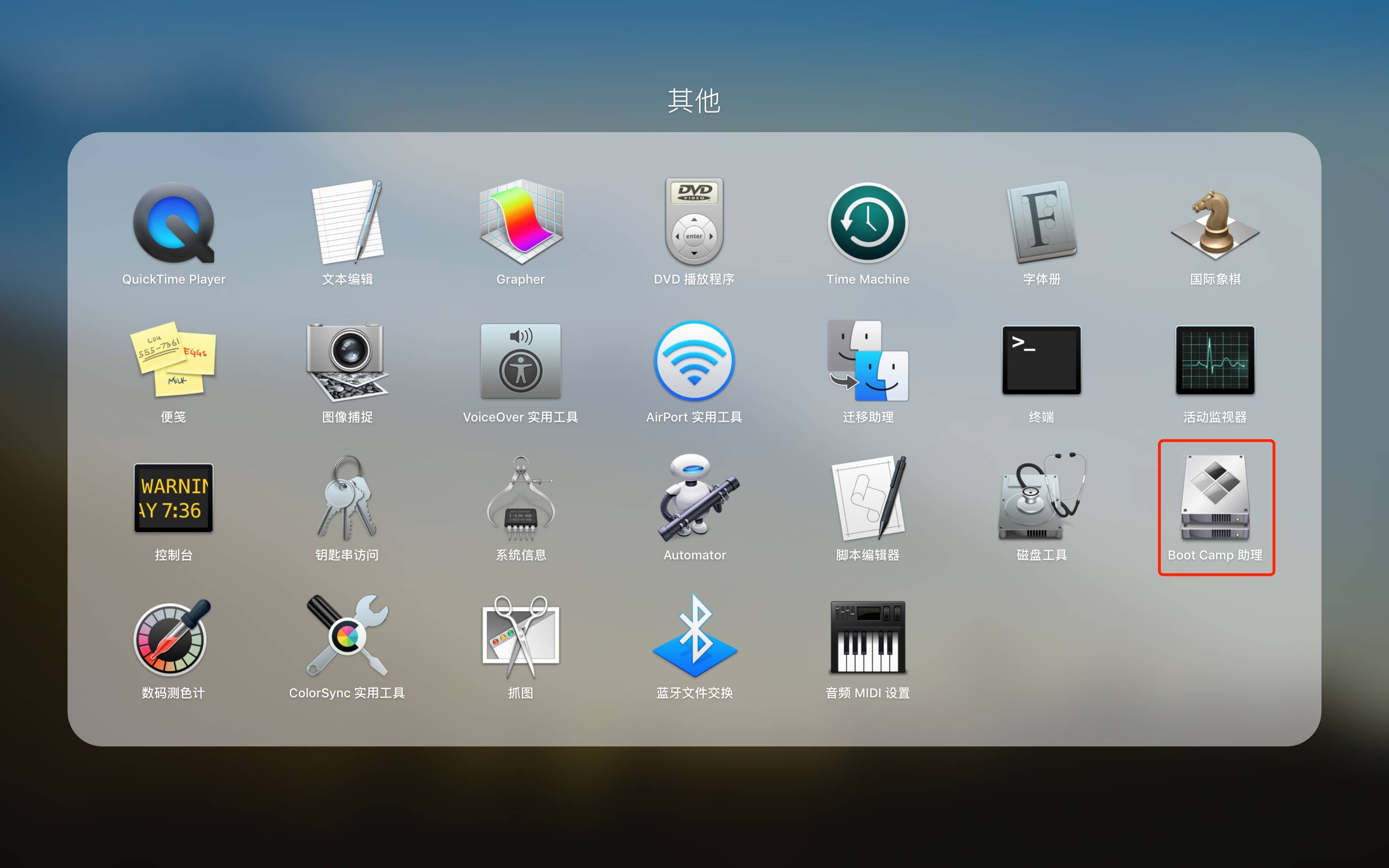Launch the AirPort 实用工具 Wi-Fi icon
The image size is (1389, 868).
(694, 361)
